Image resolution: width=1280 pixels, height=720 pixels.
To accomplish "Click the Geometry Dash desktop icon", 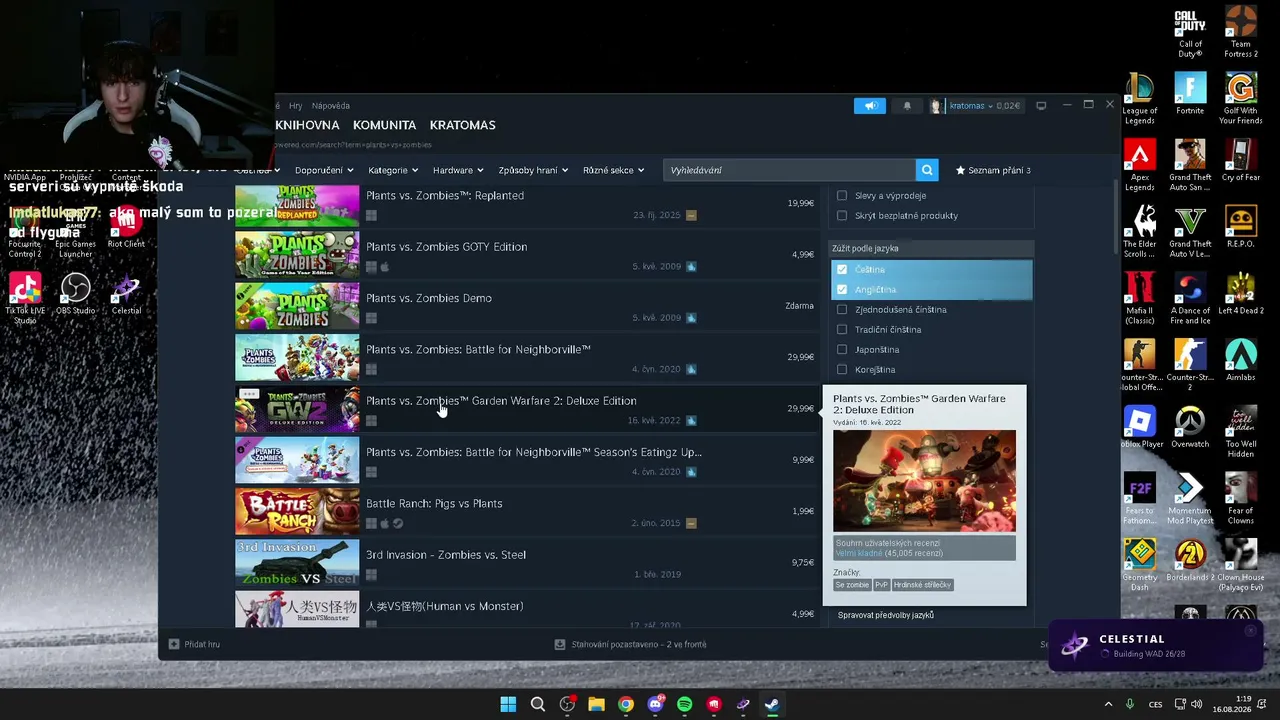I will click(x=1139, y=566).
